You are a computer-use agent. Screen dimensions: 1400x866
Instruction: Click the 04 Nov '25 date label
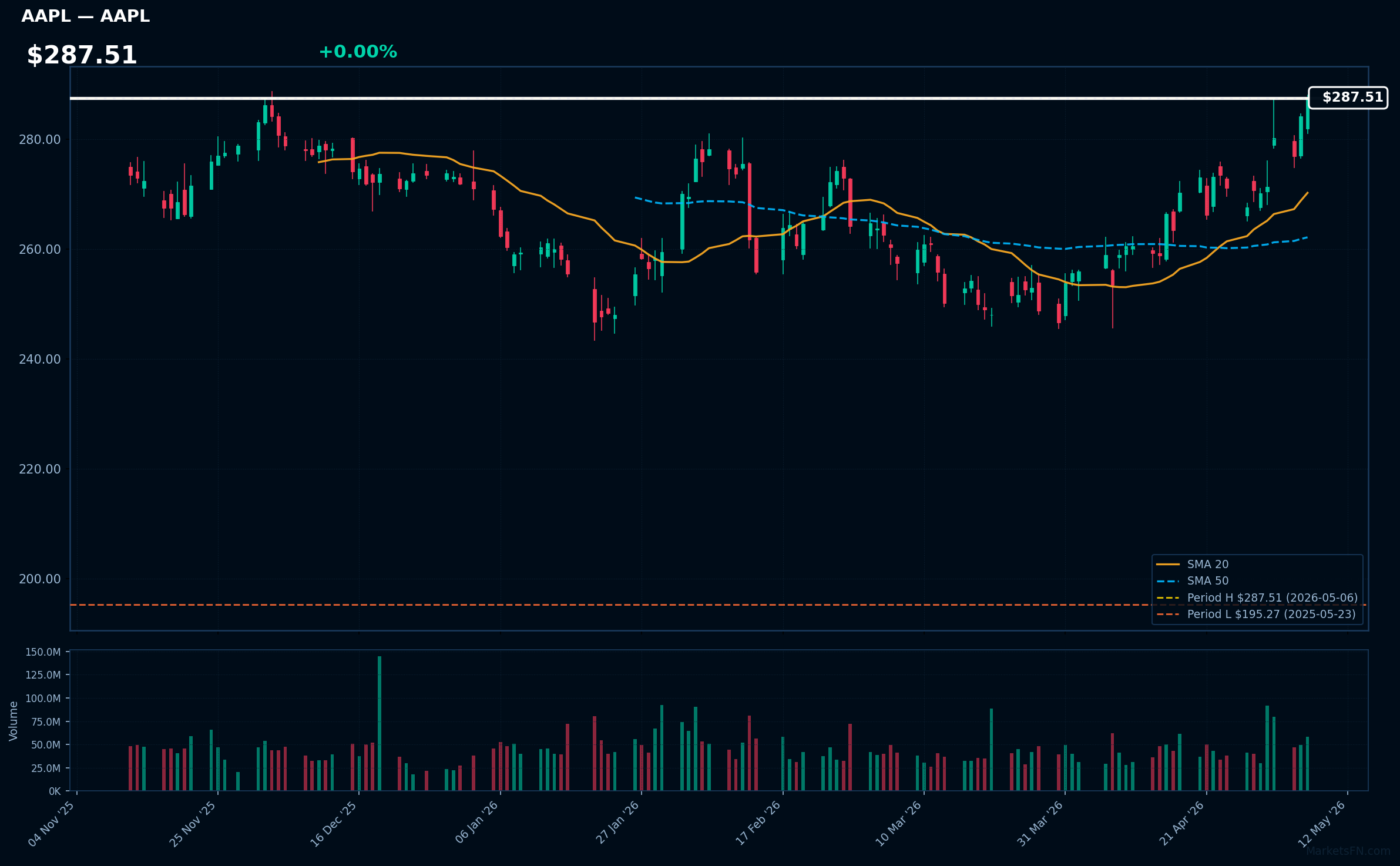[52, 823]
